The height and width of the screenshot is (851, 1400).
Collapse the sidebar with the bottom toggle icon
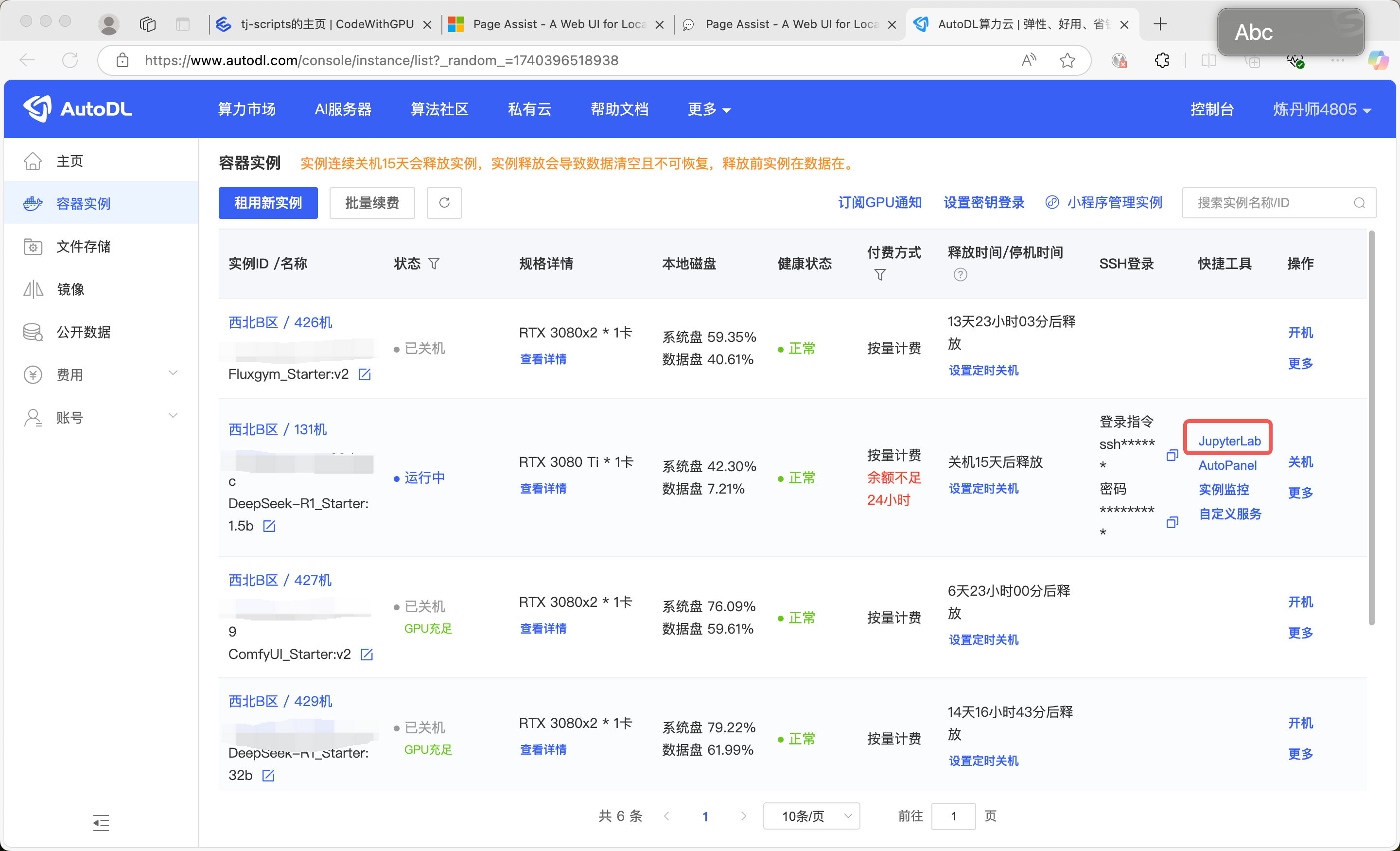point(101,823)
